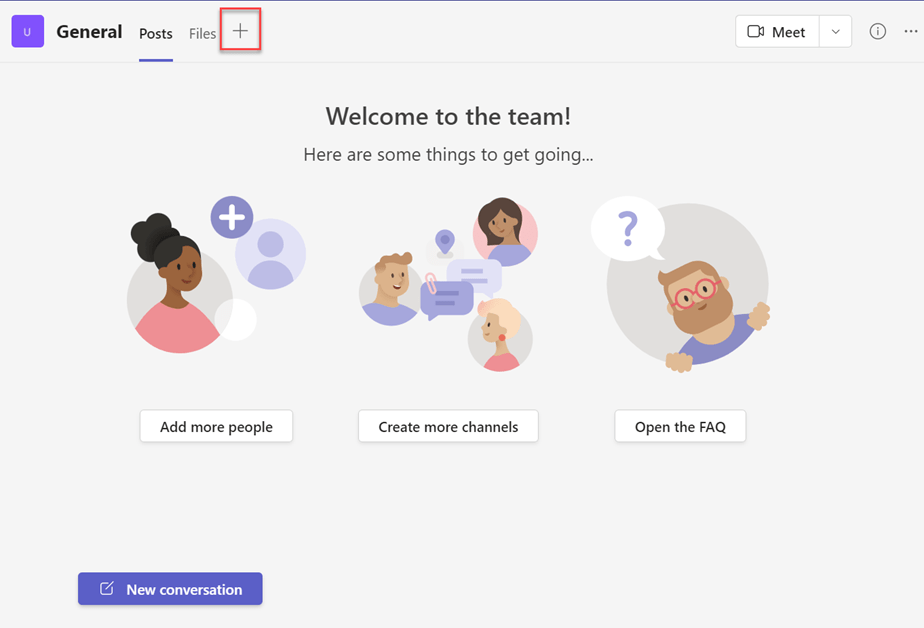Click the plus icon to add a tab
The height and width of the screenshot is (628, 924).
(240, 32)
